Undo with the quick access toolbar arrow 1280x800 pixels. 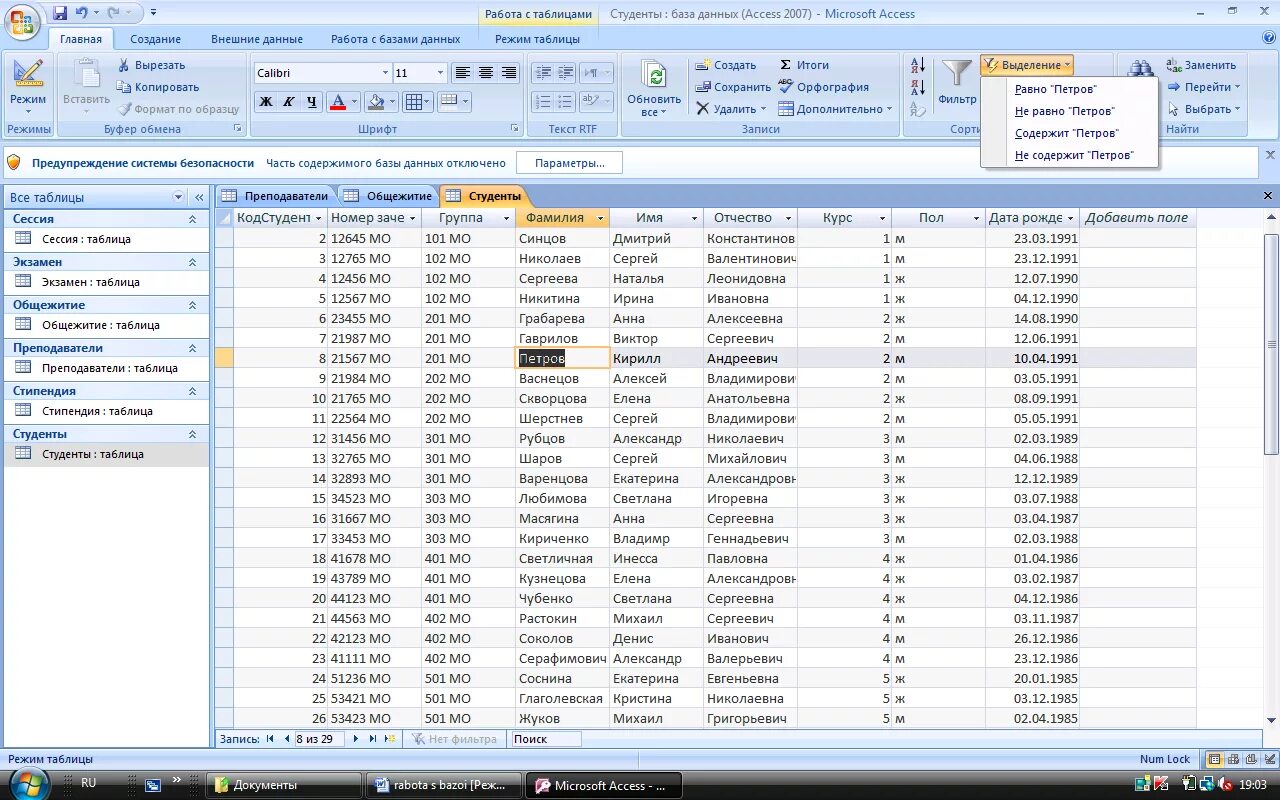80,13
